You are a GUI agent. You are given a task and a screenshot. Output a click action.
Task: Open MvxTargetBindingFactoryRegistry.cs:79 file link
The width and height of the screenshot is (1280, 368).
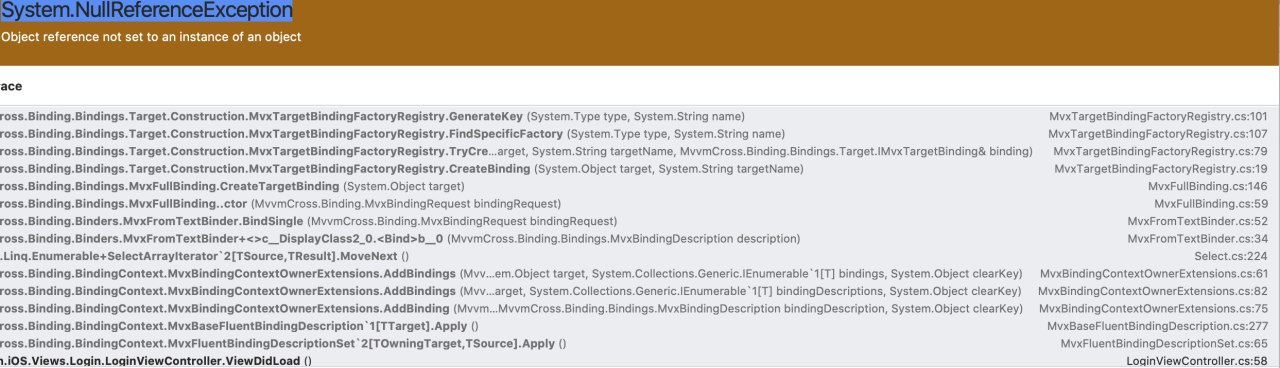click(x=1161, y=151)
